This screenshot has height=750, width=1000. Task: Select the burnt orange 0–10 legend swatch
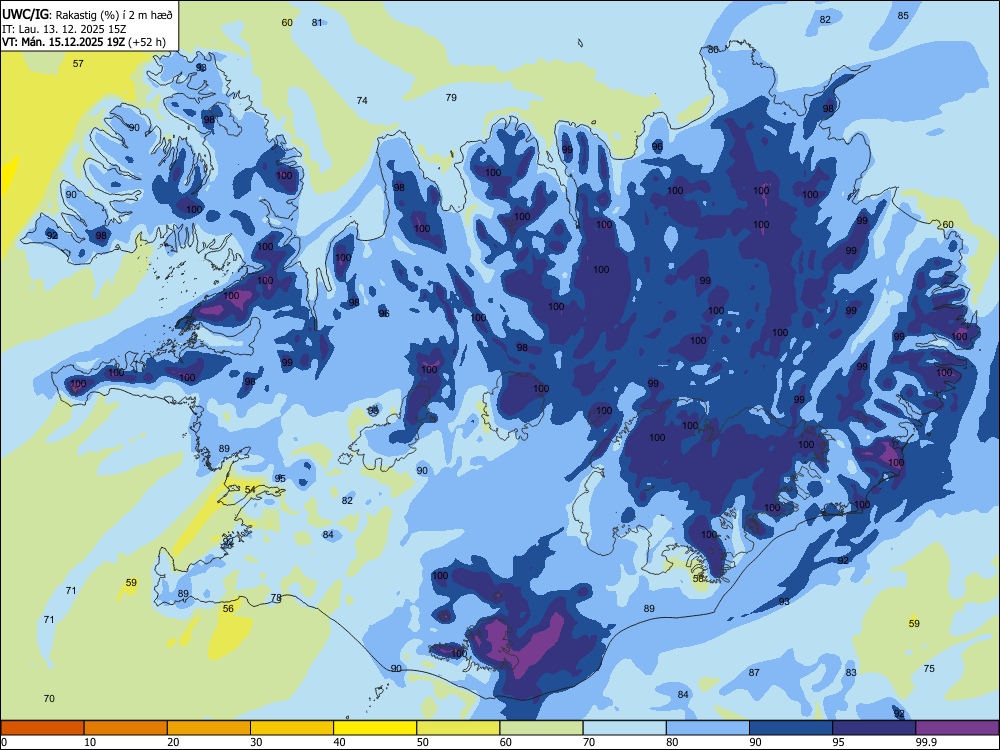pos(42,728)
